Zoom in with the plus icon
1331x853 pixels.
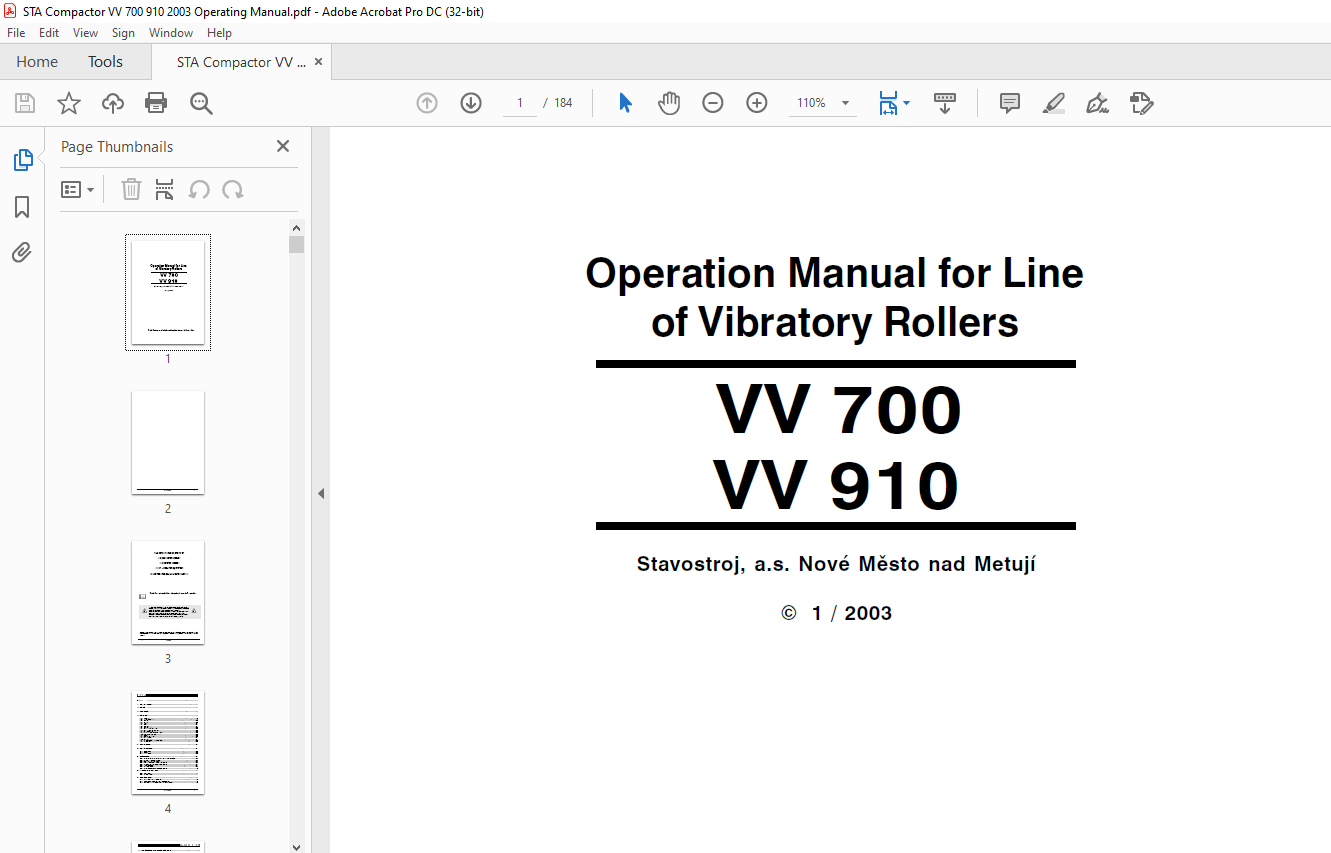tap(757, 103)
